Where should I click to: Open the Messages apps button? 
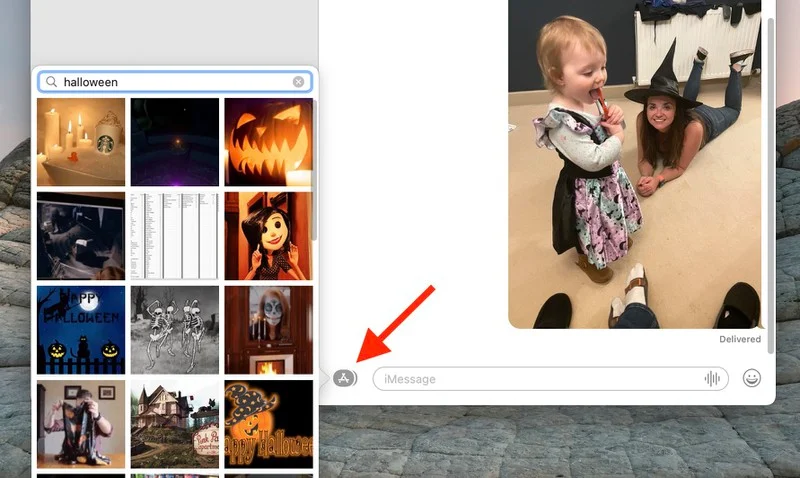click(x=345, y=378)
